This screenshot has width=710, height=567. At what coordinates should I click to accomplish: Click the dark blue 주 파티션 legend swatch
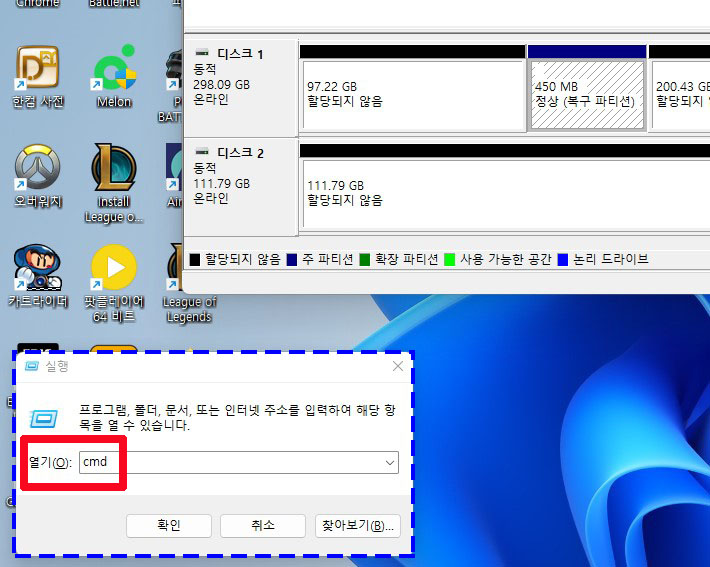(x=292, y=260)
